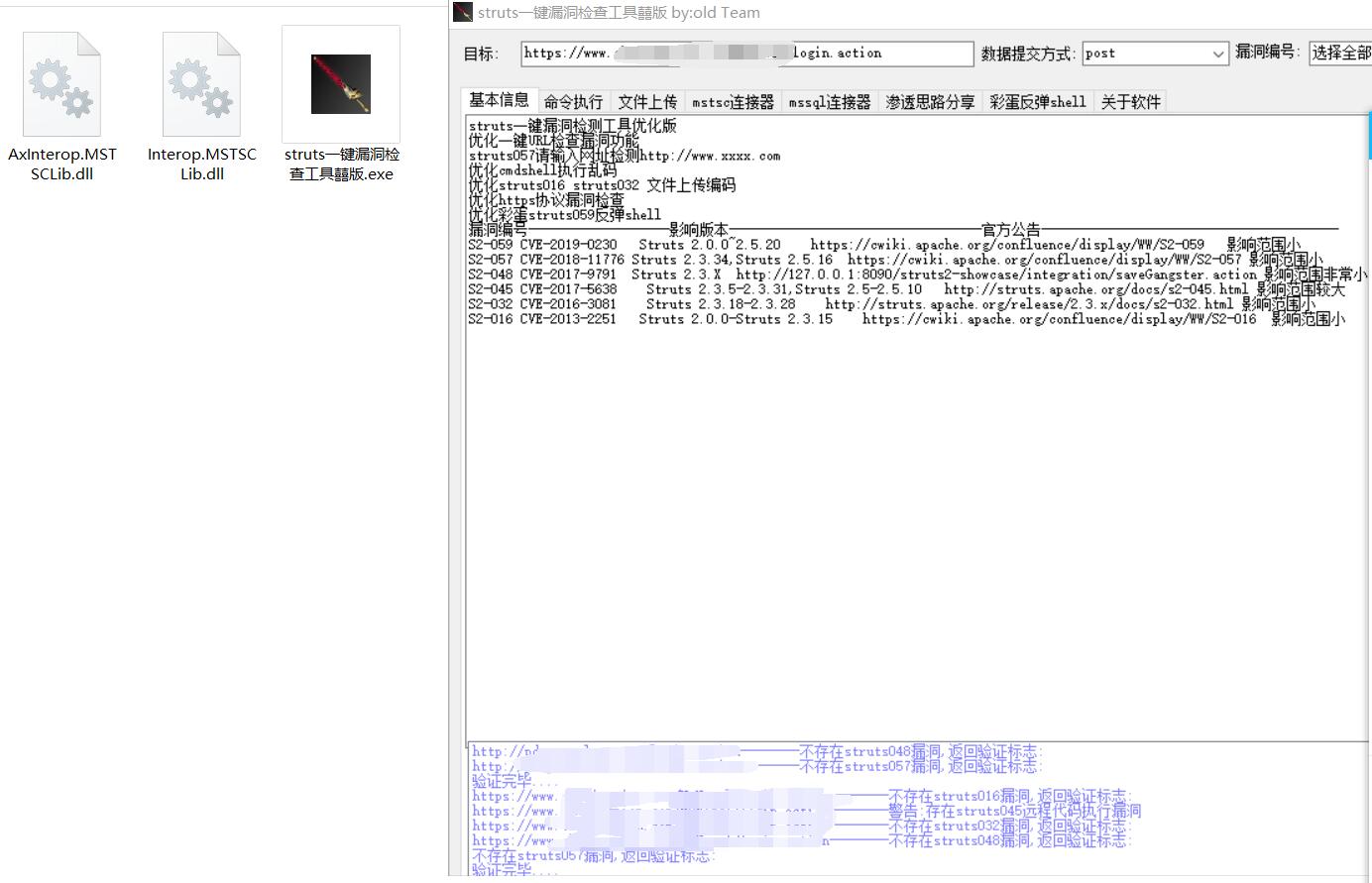Select the Interop.MSTSCLib.dll file icon
Image resolution: width=1372 pixels, height=883 pixels.
(x=202, y=84)
